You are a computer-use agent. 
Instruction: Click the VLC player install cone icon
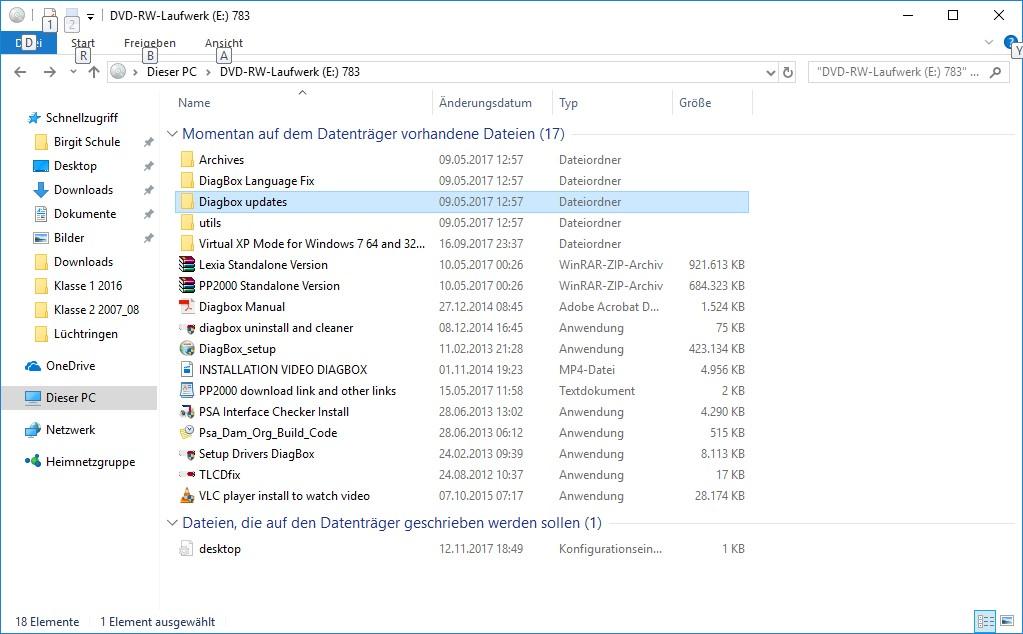point(187,496)
